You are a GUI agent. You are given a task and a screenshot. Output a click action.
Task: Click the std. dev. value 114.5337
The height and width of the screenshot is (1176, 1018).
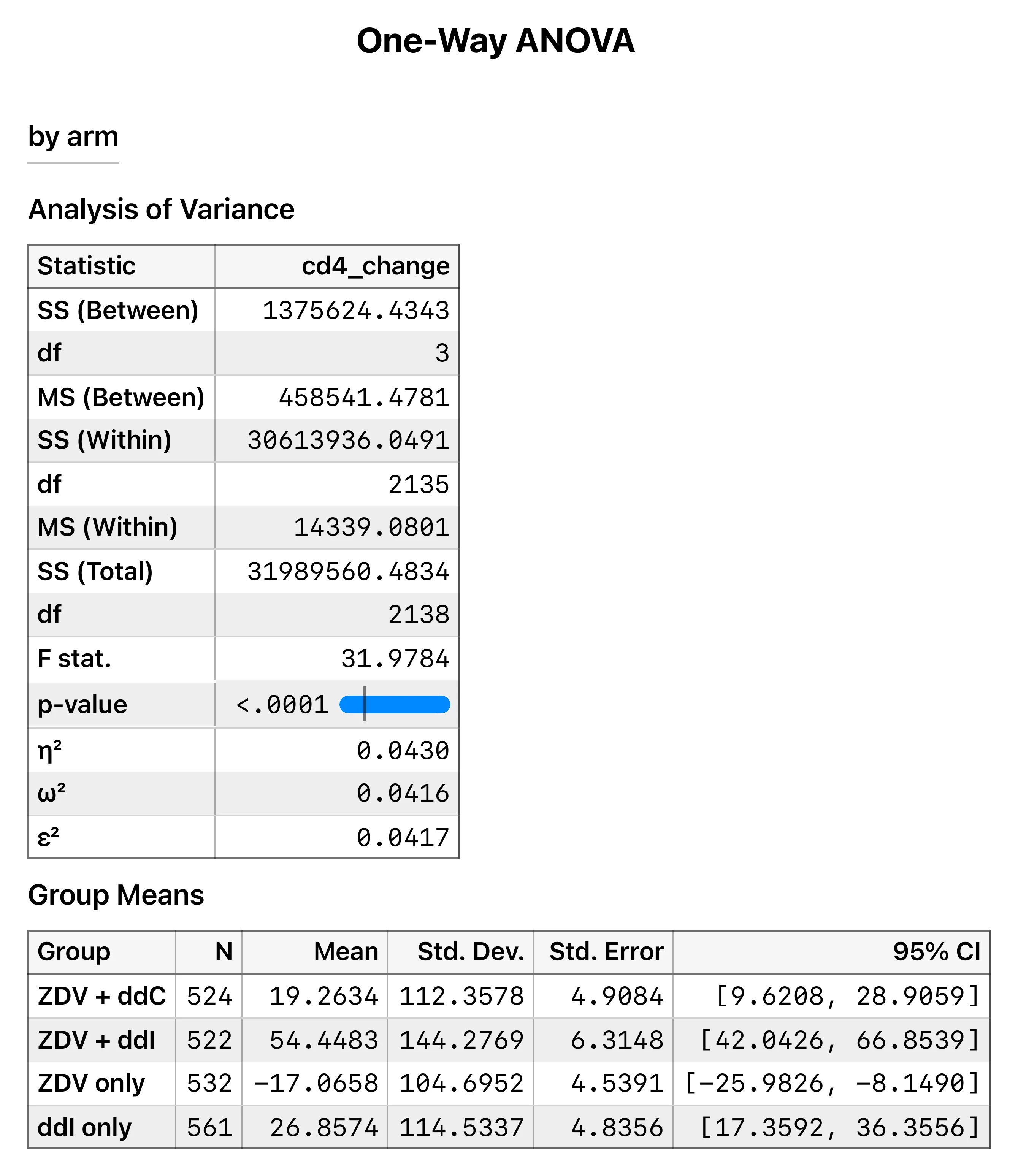tap(462, 1128)
